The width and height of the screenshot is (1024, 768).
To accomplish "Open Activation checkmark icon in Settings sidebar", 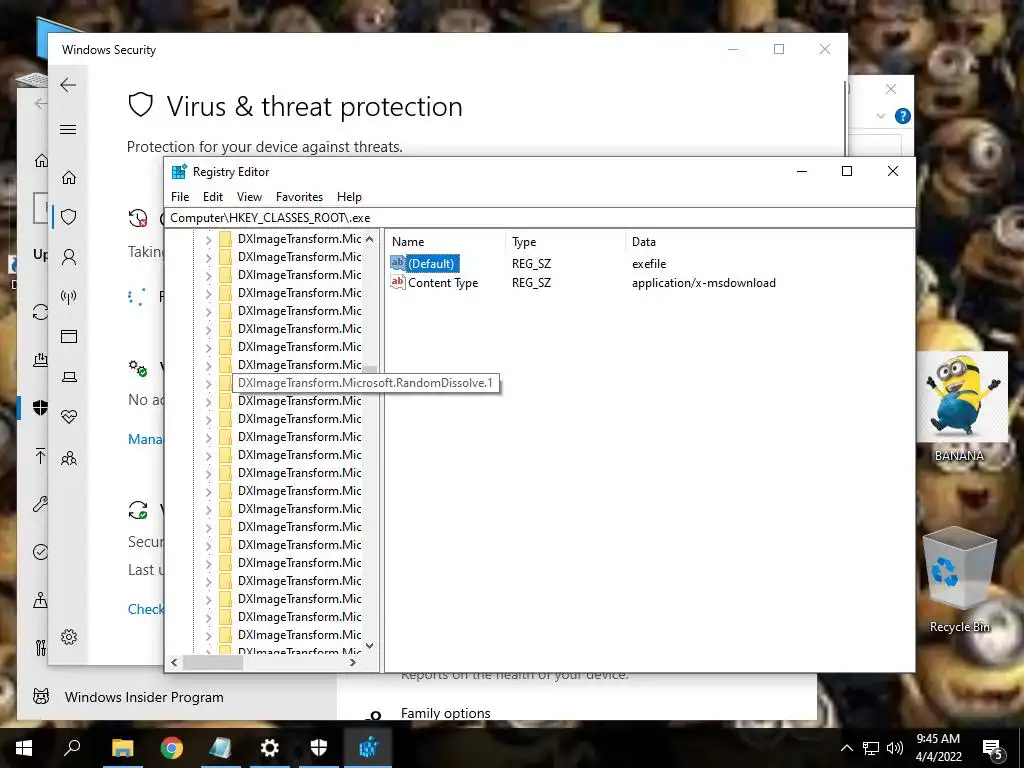I will [x=40, y=552].
